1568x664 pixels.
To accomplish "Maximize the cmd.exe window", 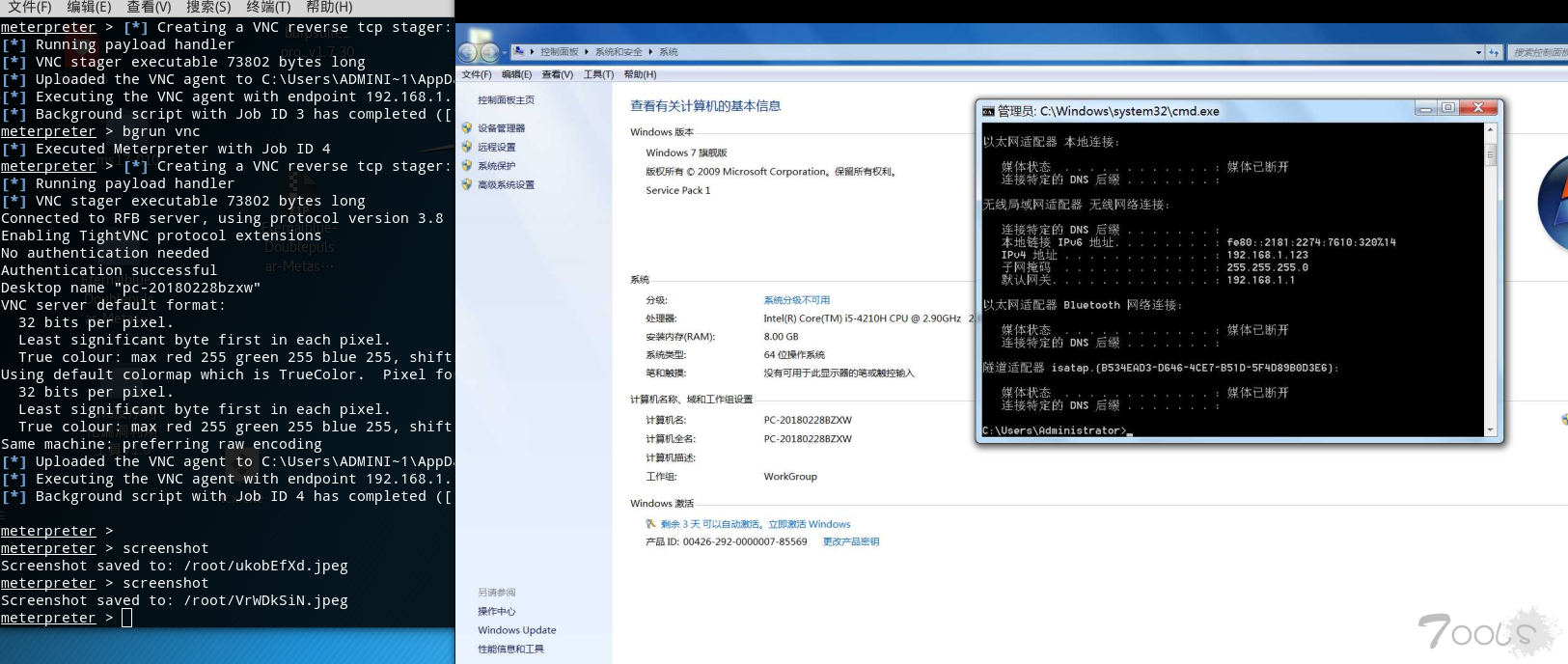I will [1447, 108].
